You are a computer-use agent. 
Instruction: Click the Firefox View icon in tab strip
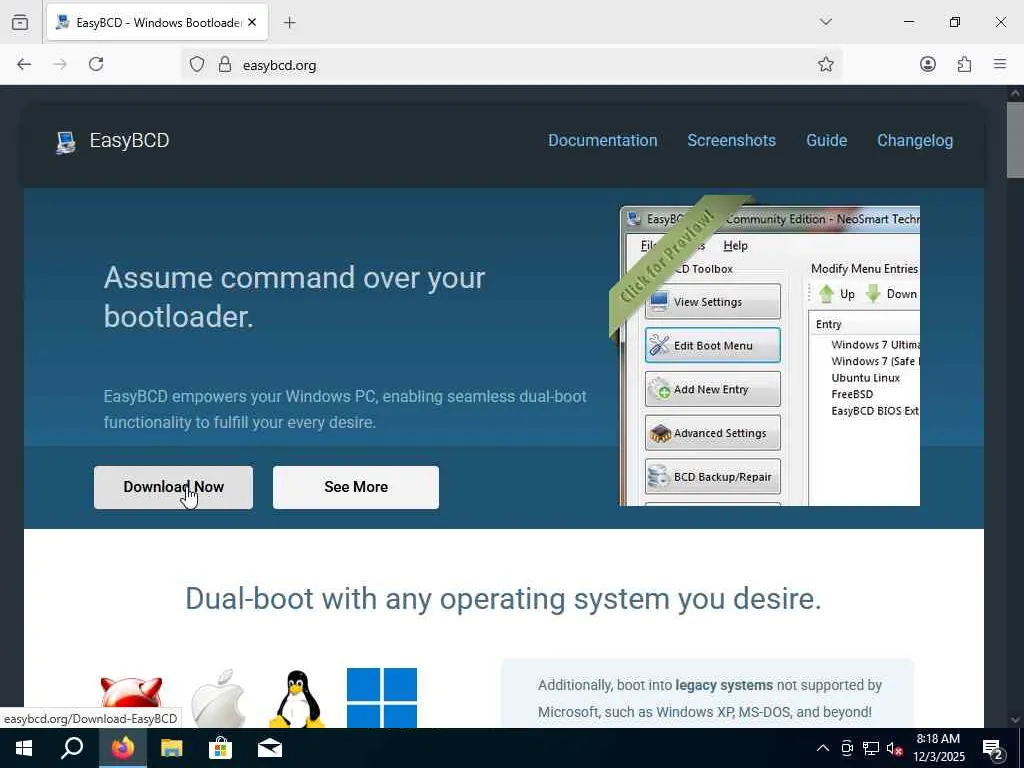[x=20, y=22]
